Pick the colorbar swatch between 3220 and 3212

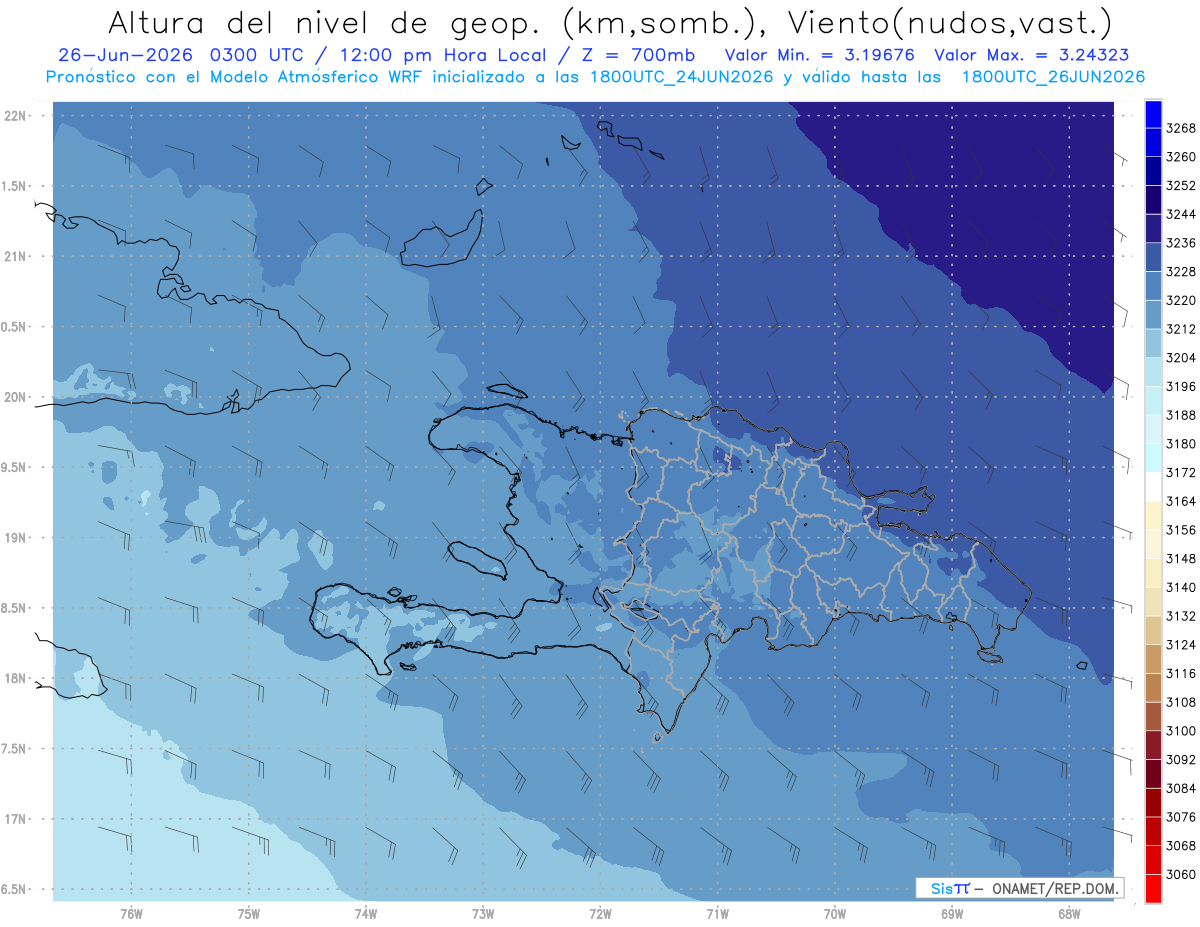click(x=1152, y=315)
